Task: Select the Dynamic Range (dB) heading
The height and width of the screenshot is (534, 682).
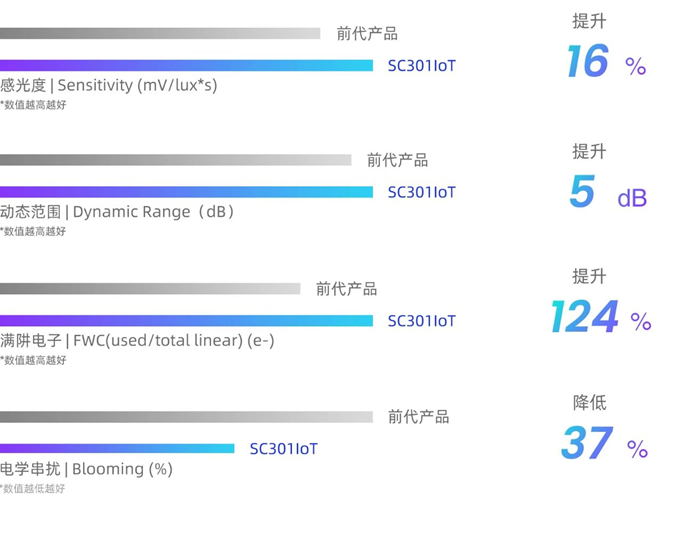Action: pos(117,212)
